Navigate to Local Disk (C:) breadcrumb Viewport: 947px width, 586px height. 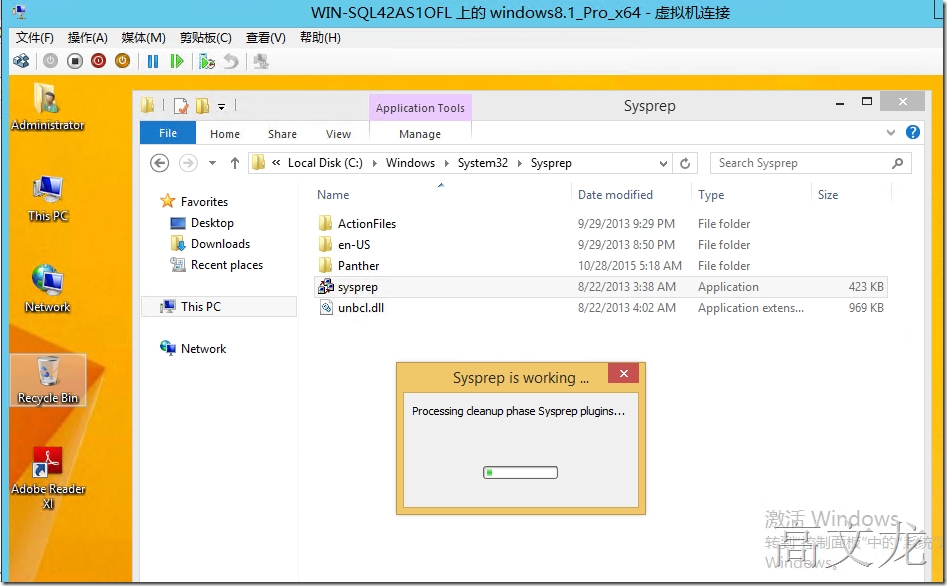325,163
